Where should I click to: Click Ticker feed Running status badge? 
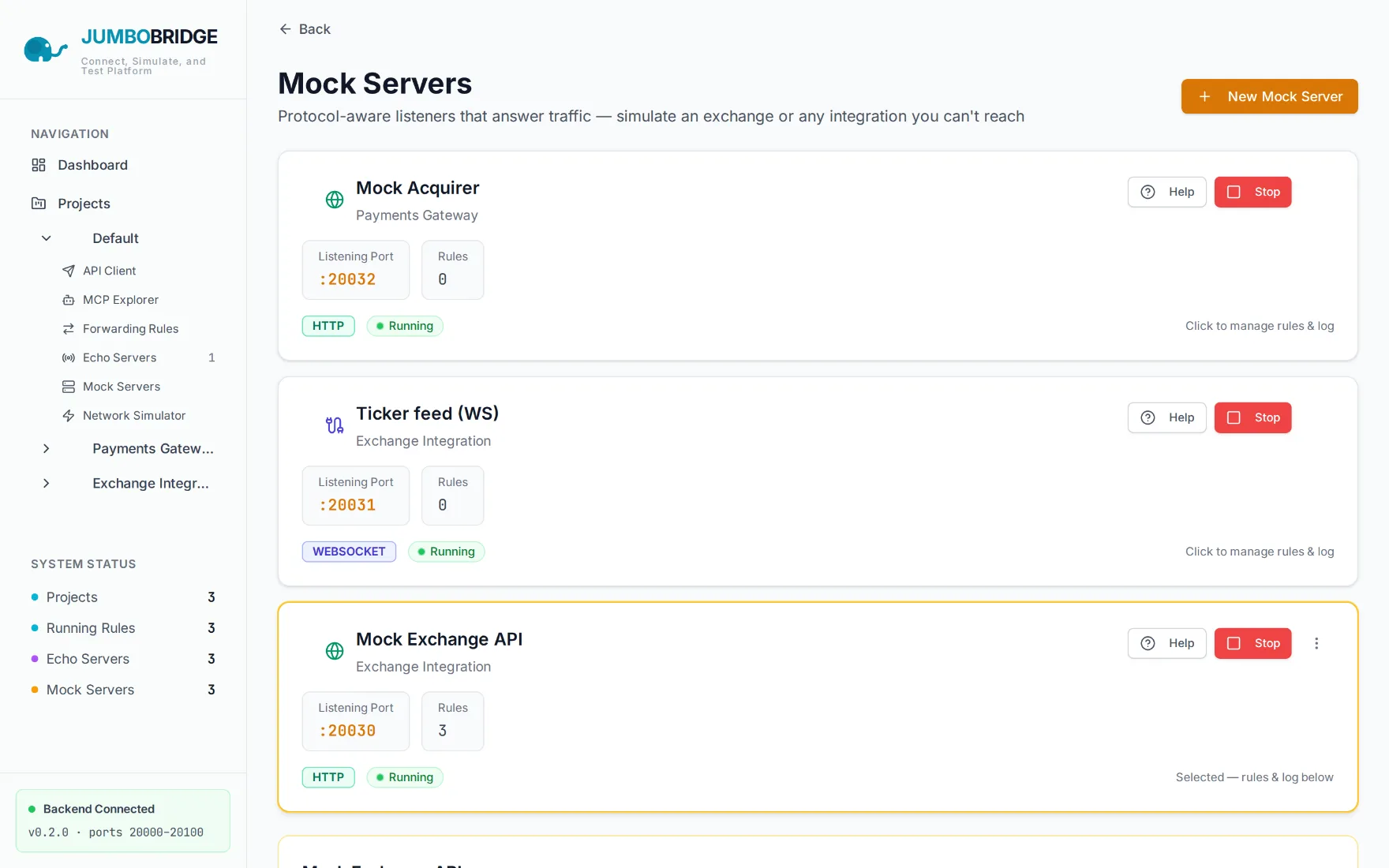[x=446, y=552]
